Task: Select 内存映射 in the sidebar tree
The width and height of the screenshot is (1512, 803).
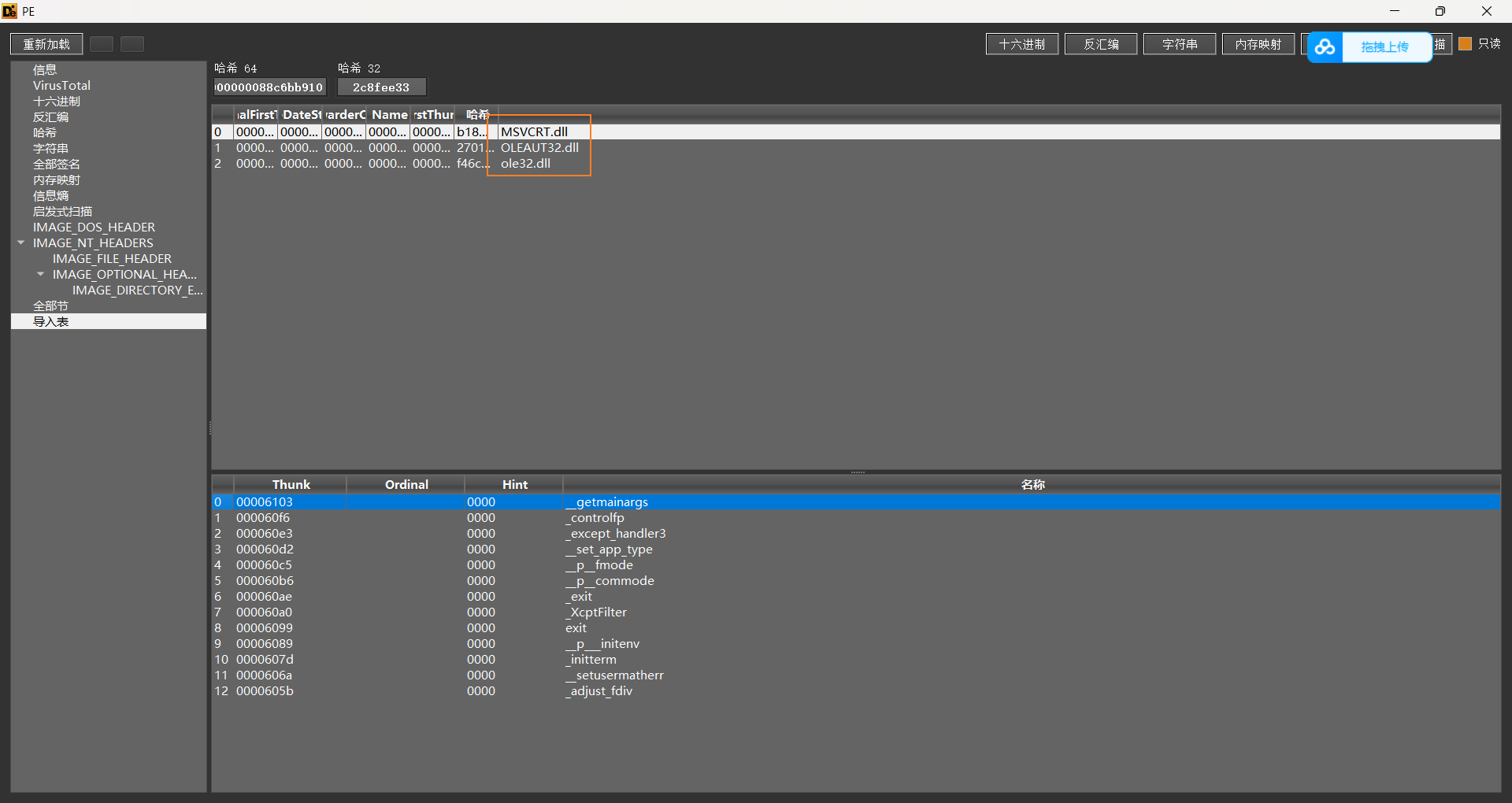Action: click(x=57, y=179)
